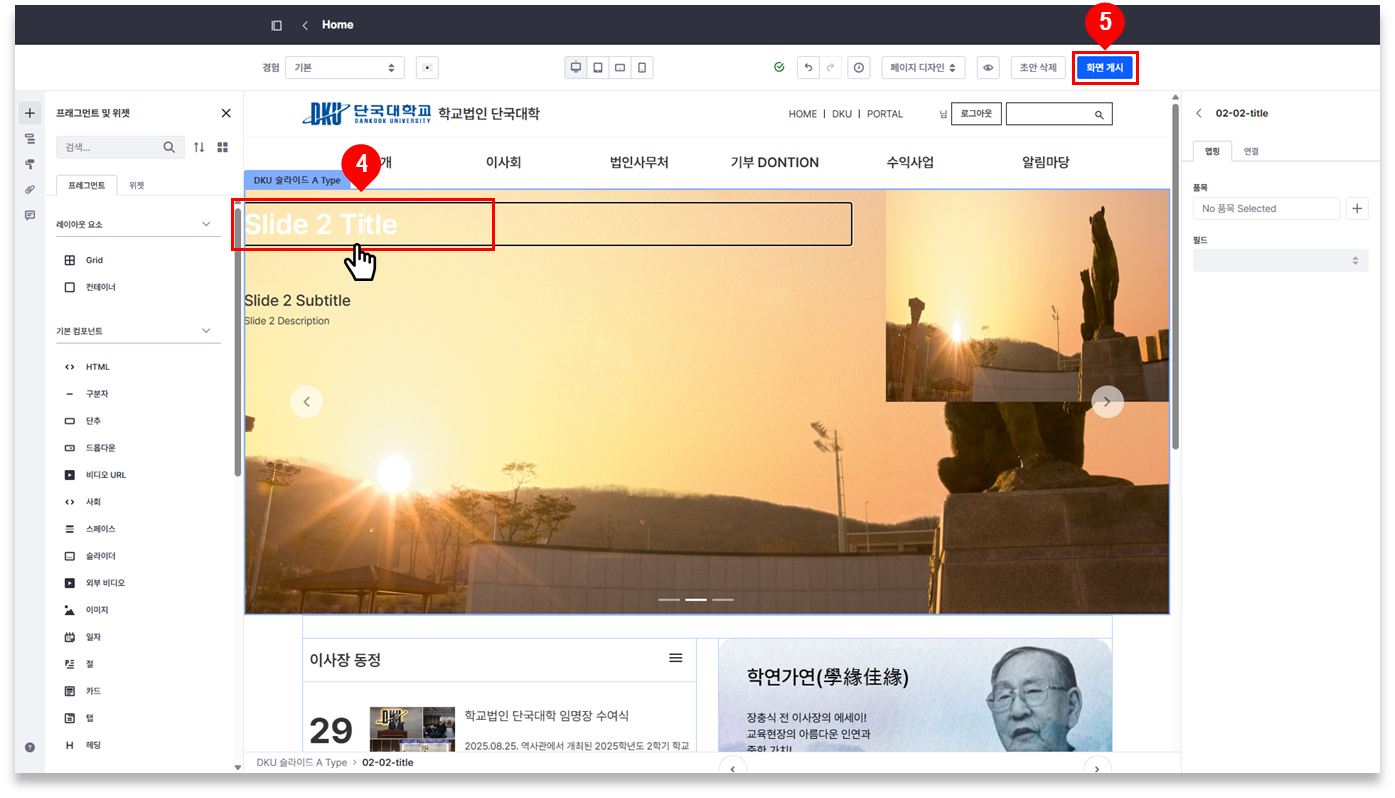Viewport: 1395px width, 798px height.
Task: Collapse the 레이아웃 요소 section
Action: tap(206, 224)
